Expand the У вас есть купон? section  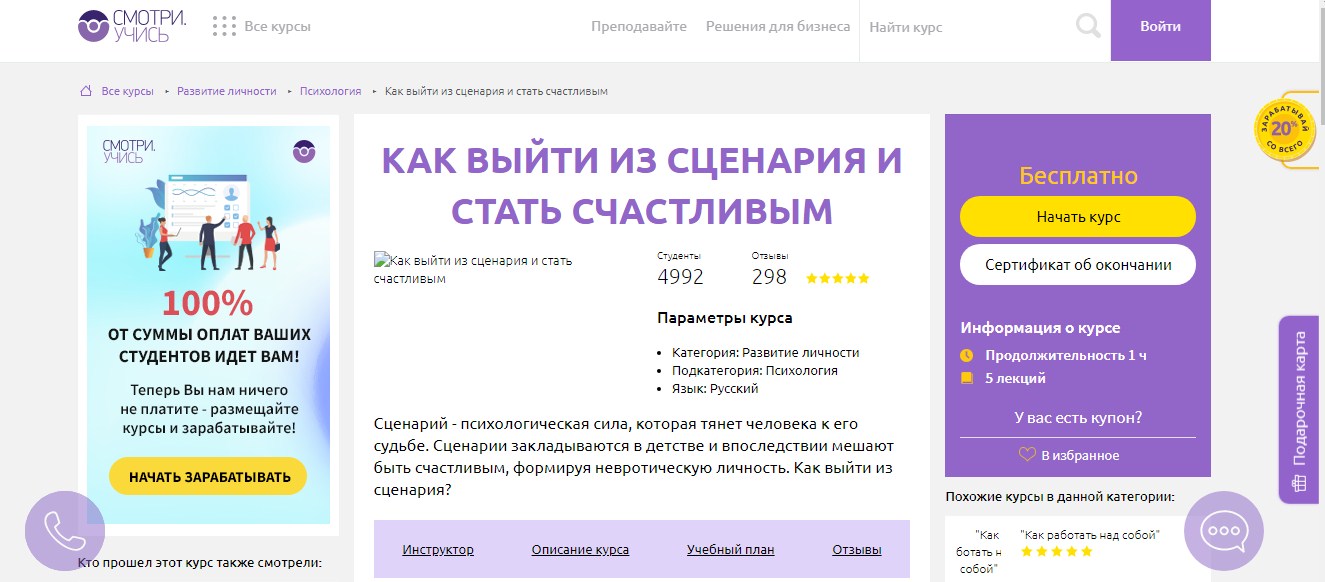pos(1077,418)
